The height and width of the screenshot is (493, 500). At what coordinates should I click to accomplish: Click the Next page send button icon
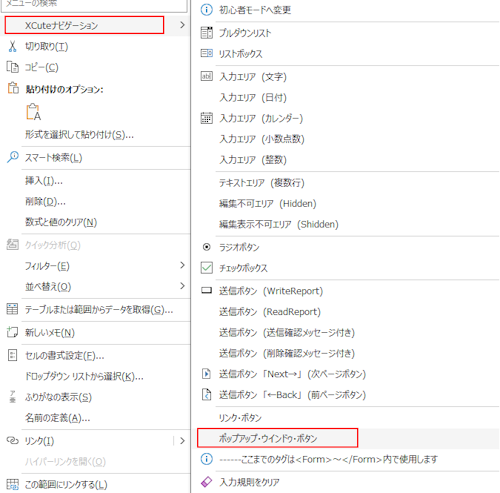(x=206, y=374)
